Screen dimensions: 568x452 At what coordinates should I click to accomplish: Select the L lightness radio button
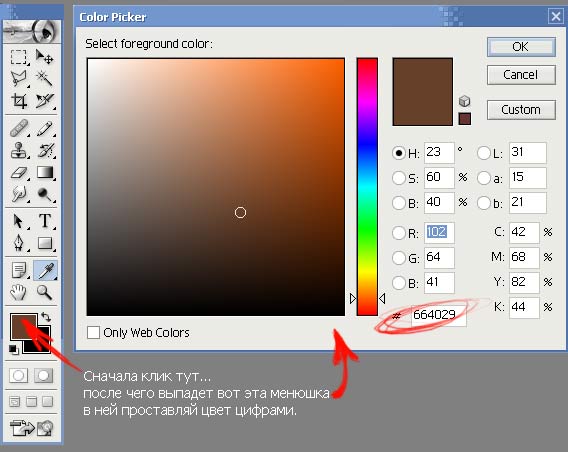point(484,153)
